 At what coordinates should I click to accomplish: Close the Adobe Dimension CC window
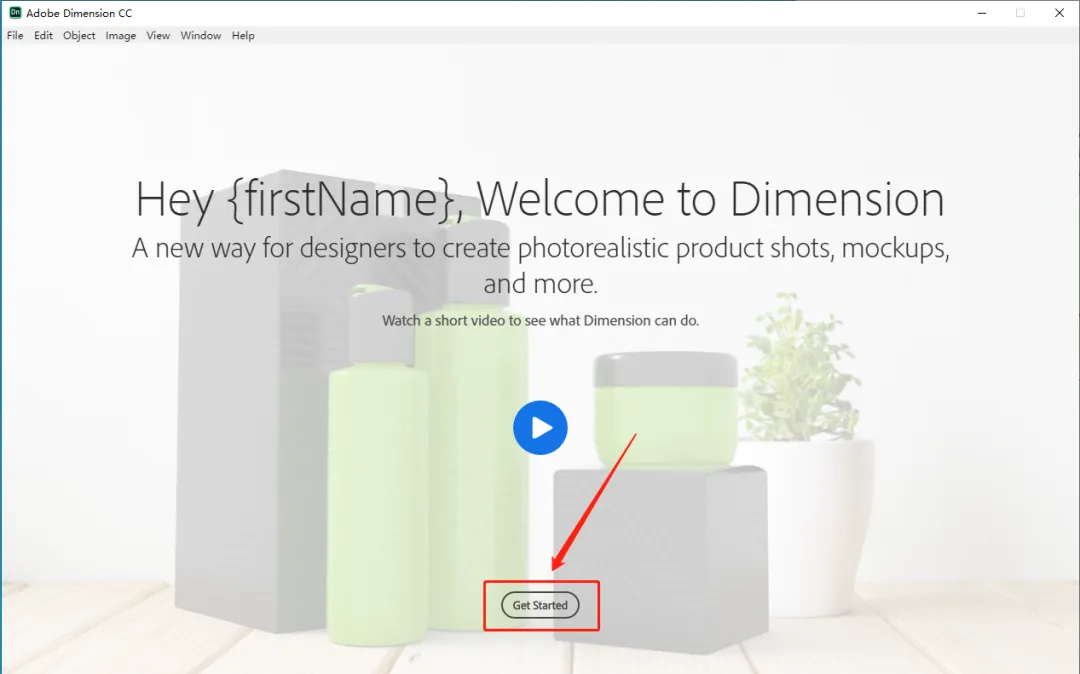tap(1059, 13)
